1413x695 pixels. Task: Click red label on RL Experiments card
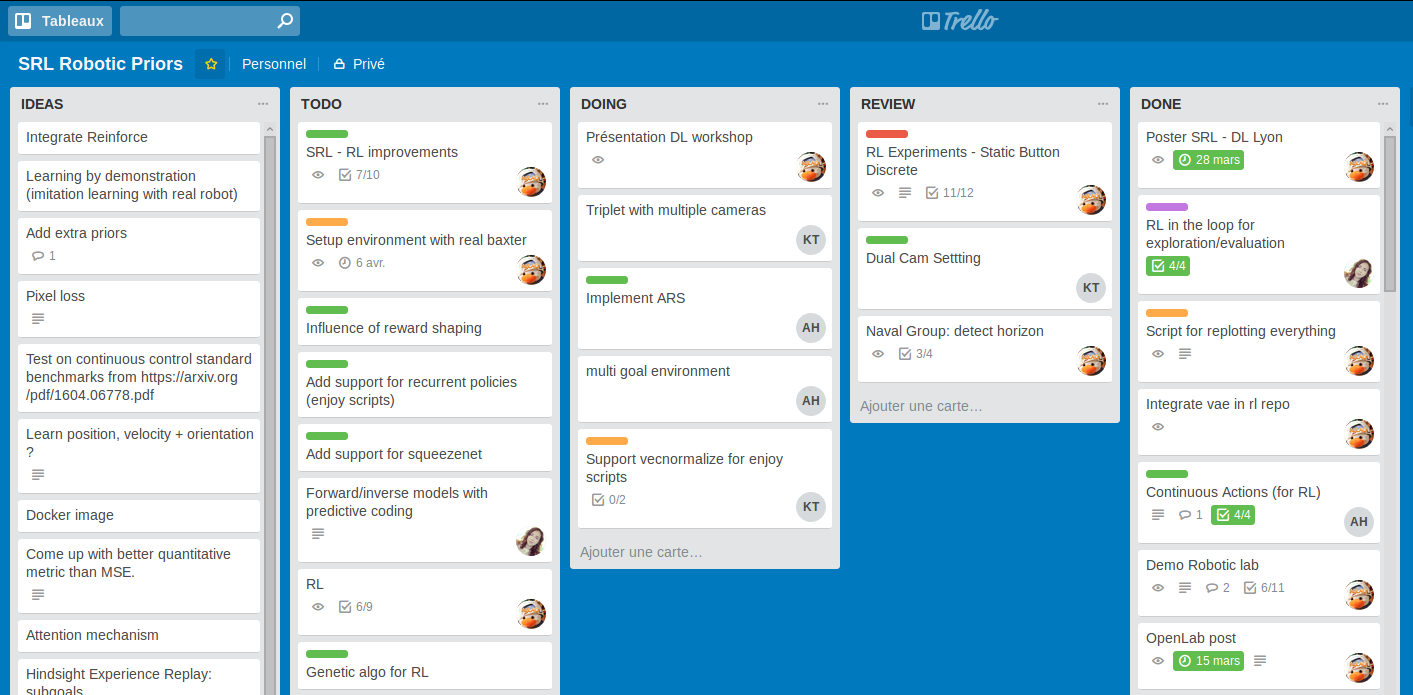click(887, 134)
